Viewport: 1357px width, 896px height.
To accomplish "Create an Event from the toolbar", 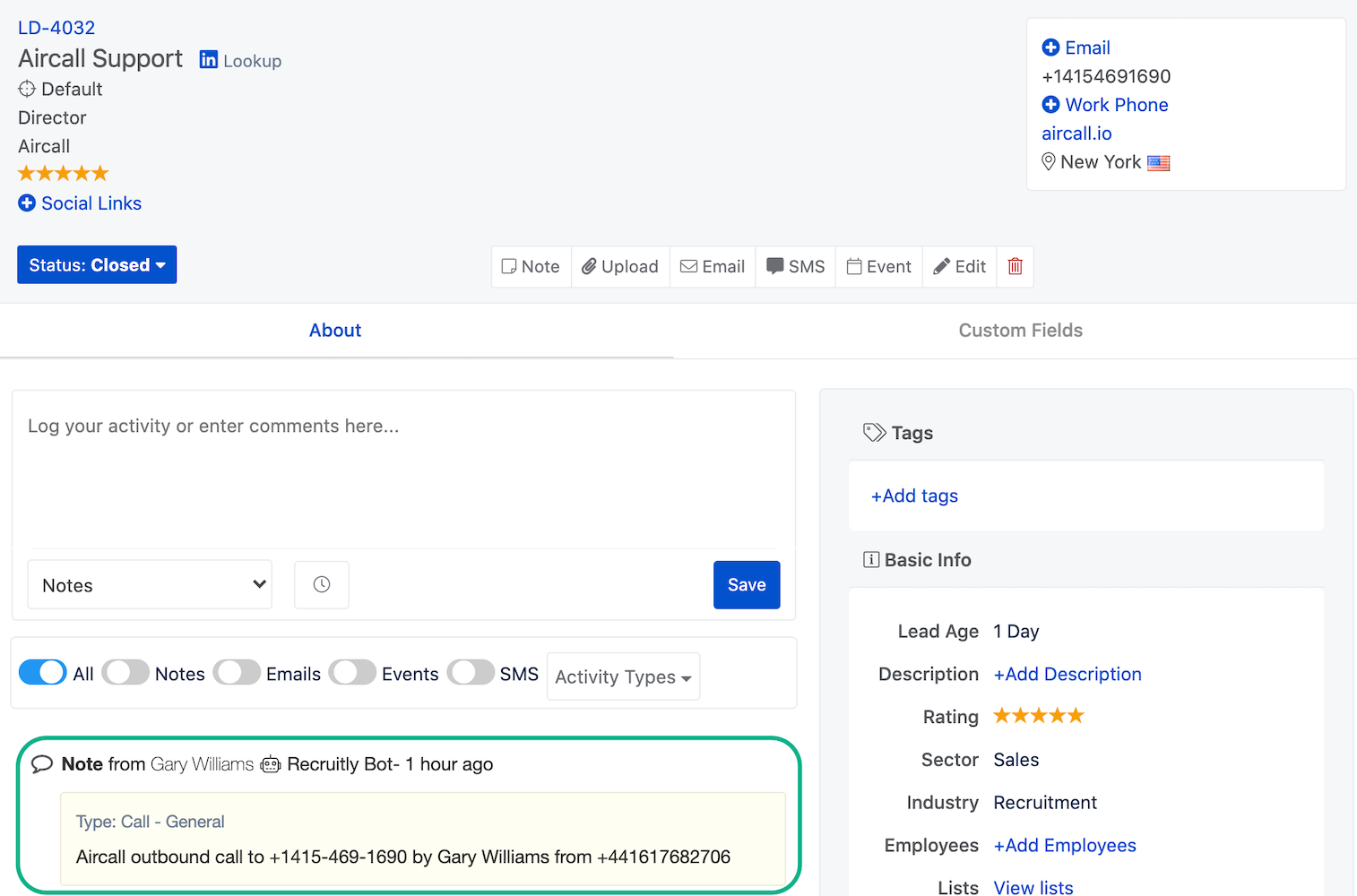I will pos(879,266).
